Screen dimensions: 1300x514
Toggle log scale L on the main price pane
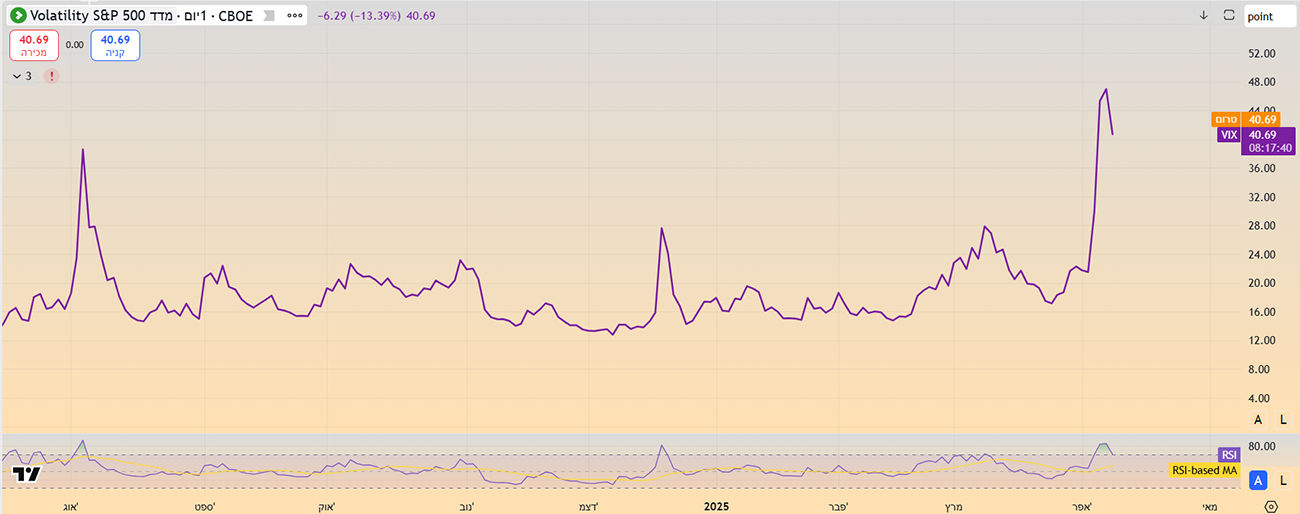[x=1283, y=420]
